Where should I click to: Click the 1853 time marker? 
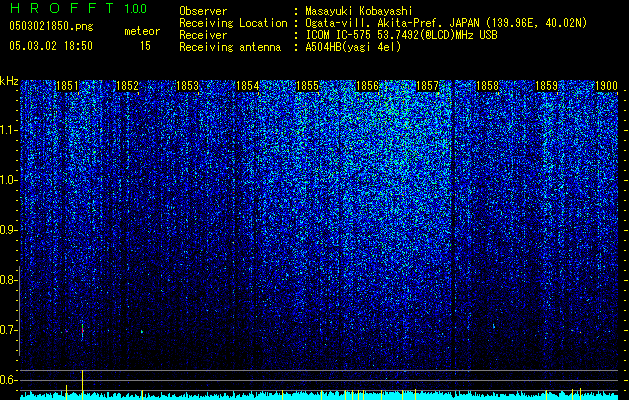187,86
